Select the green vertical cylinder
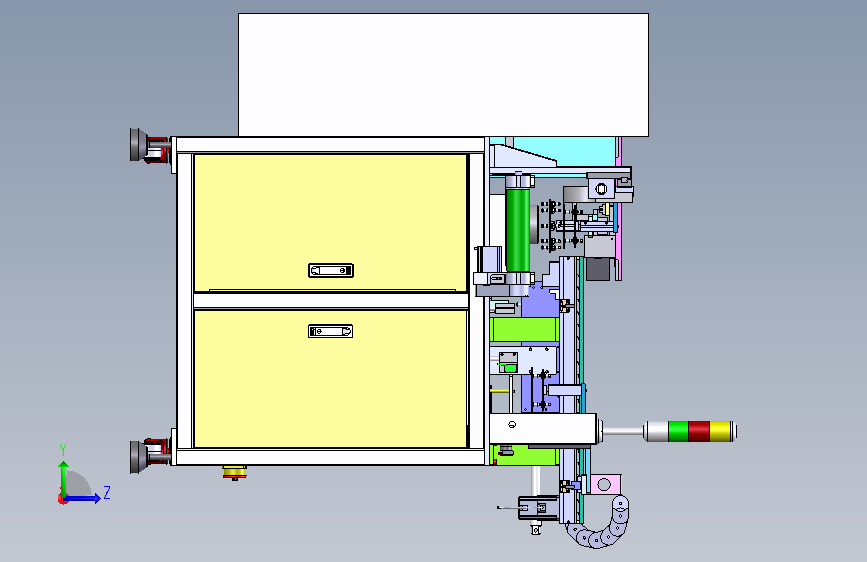Viewport: 867px width, 562px height. 518,230
